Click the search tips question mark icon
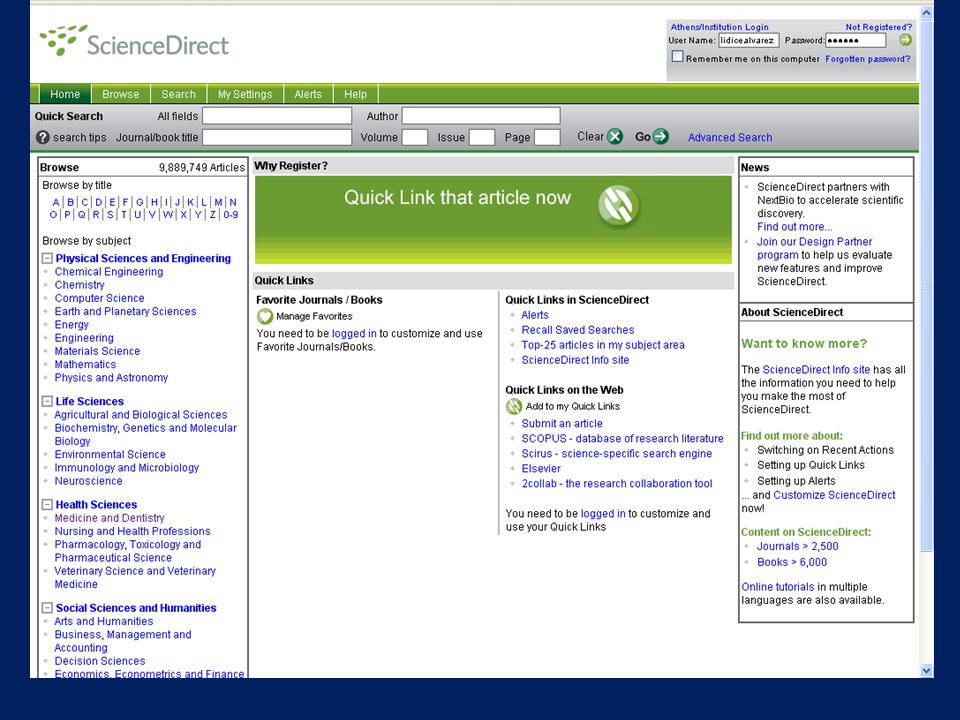The width and height of the screenshot is (960, 720). click(x=42, y=137)
